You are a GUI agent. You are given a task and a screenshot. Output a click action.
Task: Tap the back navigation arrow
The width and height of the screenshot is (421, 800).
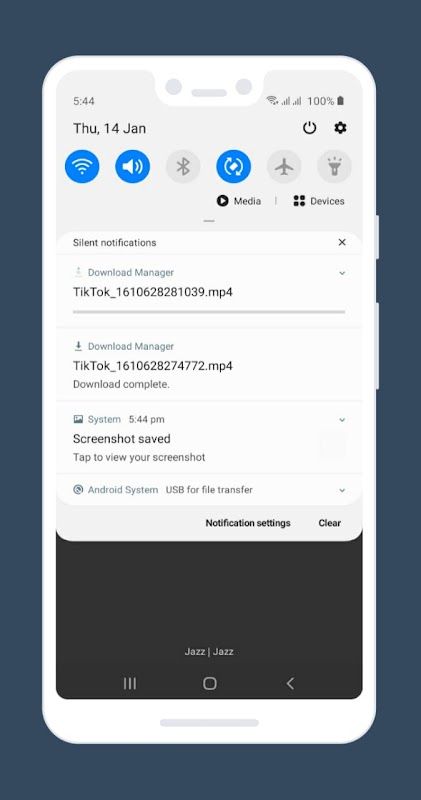pos(290,684)
